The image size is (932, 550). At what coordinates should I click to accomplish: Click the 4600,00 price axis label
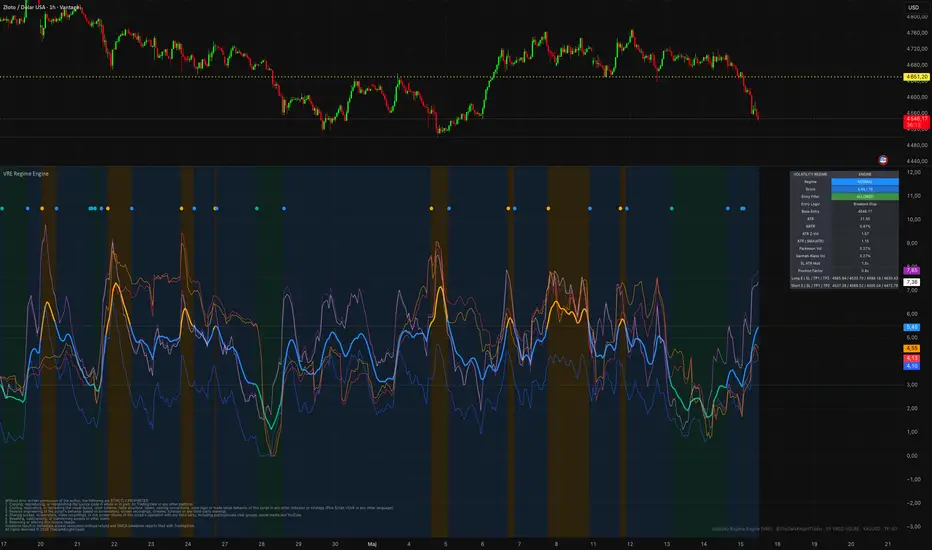pos(917,97)
